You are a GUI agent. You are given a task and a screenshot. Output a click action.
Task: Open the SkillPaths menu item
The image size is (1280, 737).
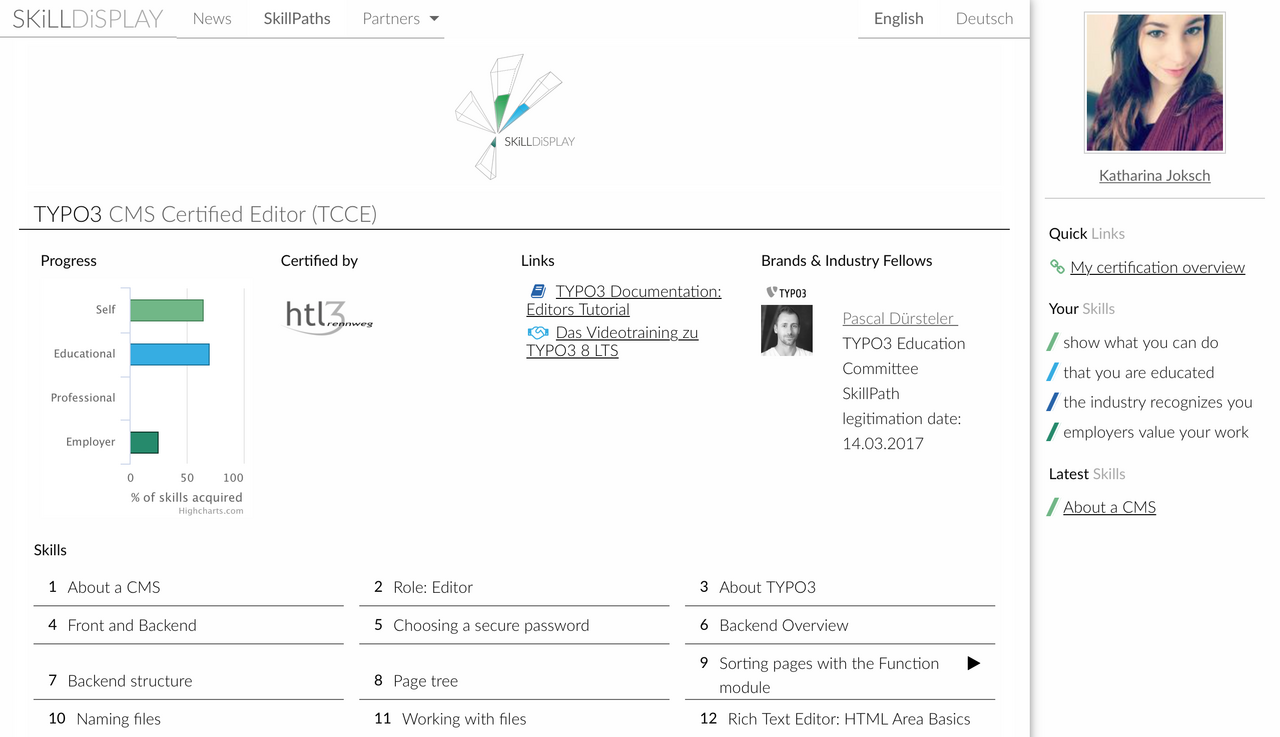297,18
